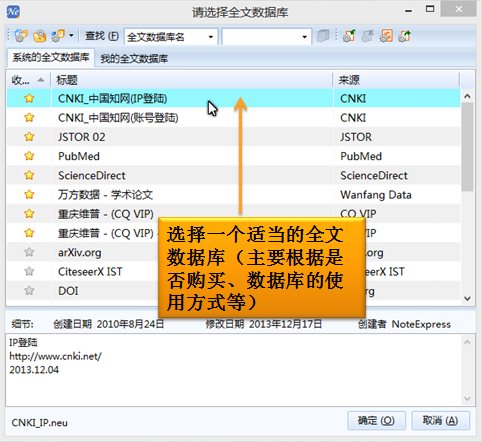Sort by the 标题 column header
The height and width of the screenshot is (442, 482).
192,80
